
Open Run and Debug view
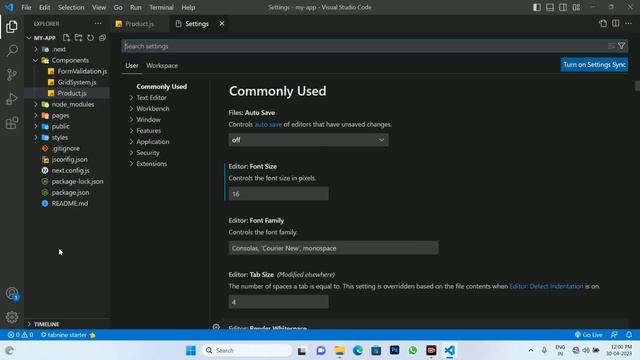(12, 99)
